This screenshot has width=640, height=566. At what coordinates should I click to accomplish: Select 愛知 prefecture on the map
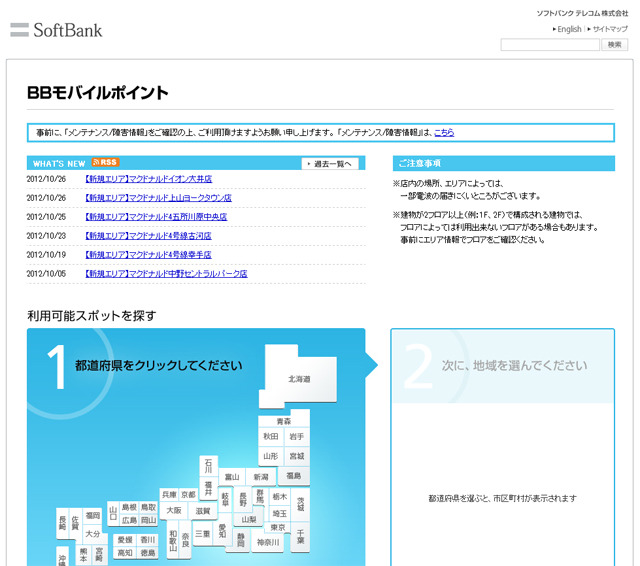point(222,531)
